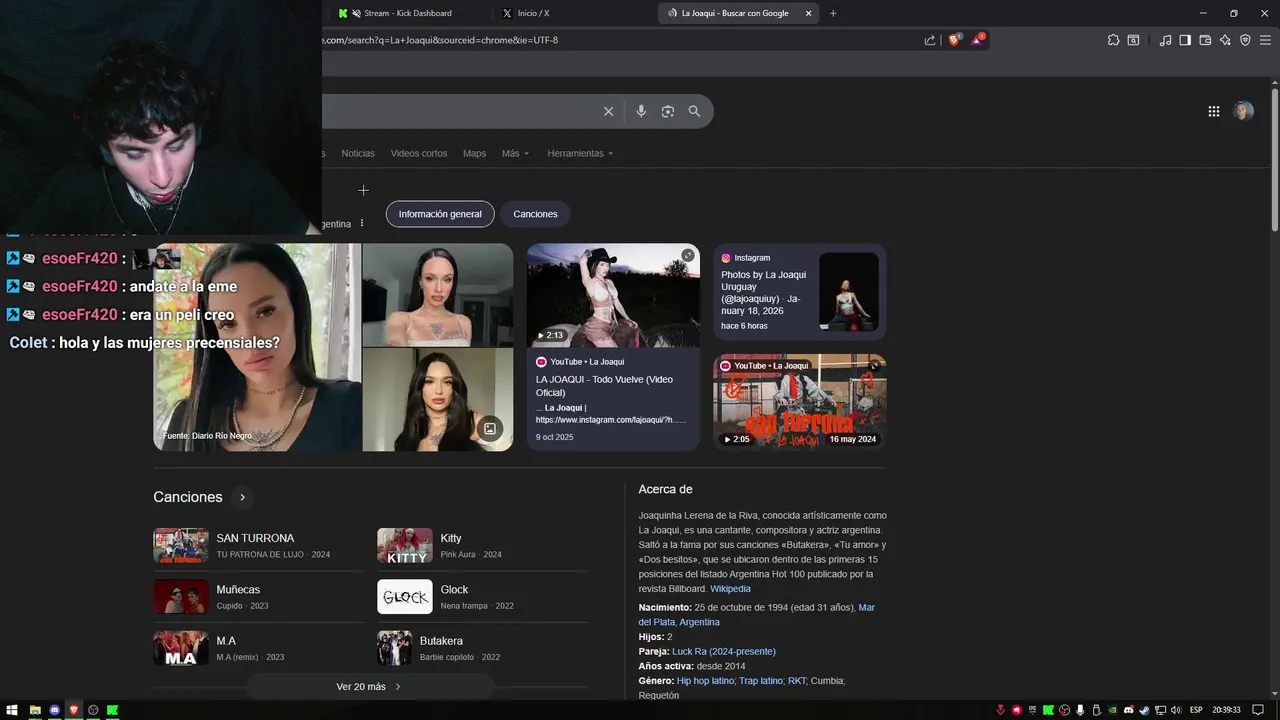Open tab search icon in toolbar

[1133, 40]
